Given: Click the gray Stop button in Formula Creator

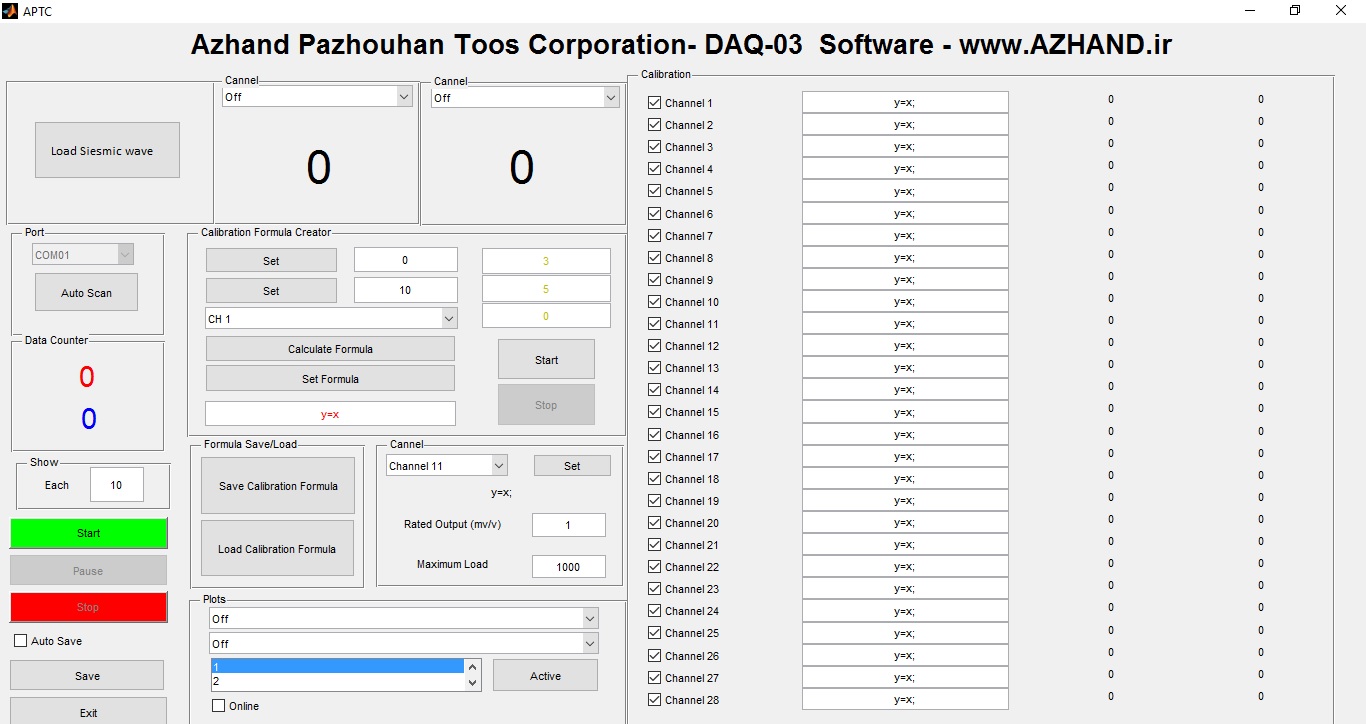Looking at the screenshot, I should pos(546,404).
